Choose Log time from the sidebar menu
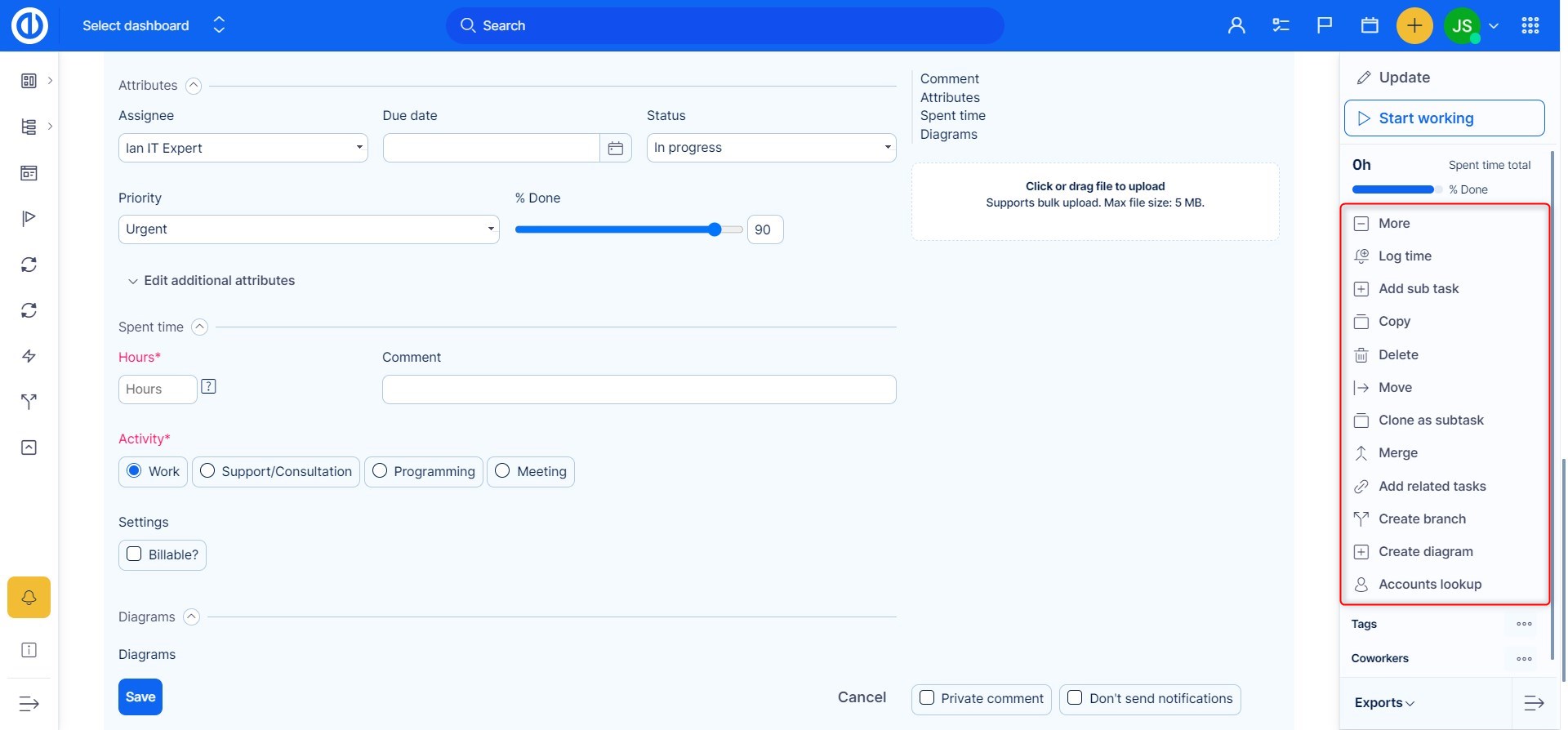The width and height of the screenshot is (1568, 730). (1405, 256)
